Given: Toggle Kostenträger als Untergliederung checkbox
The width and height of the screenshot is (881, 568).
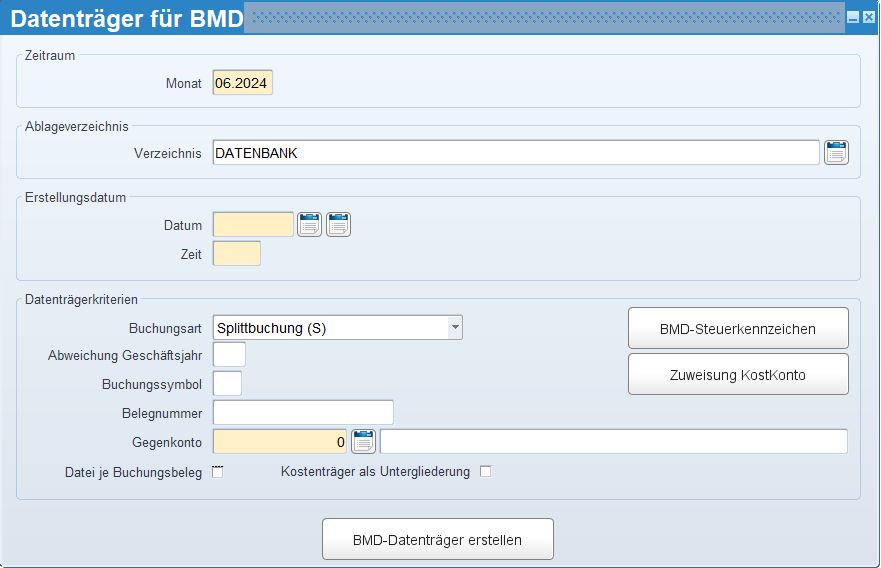Looking at the screenshot, I should [485, 471].
